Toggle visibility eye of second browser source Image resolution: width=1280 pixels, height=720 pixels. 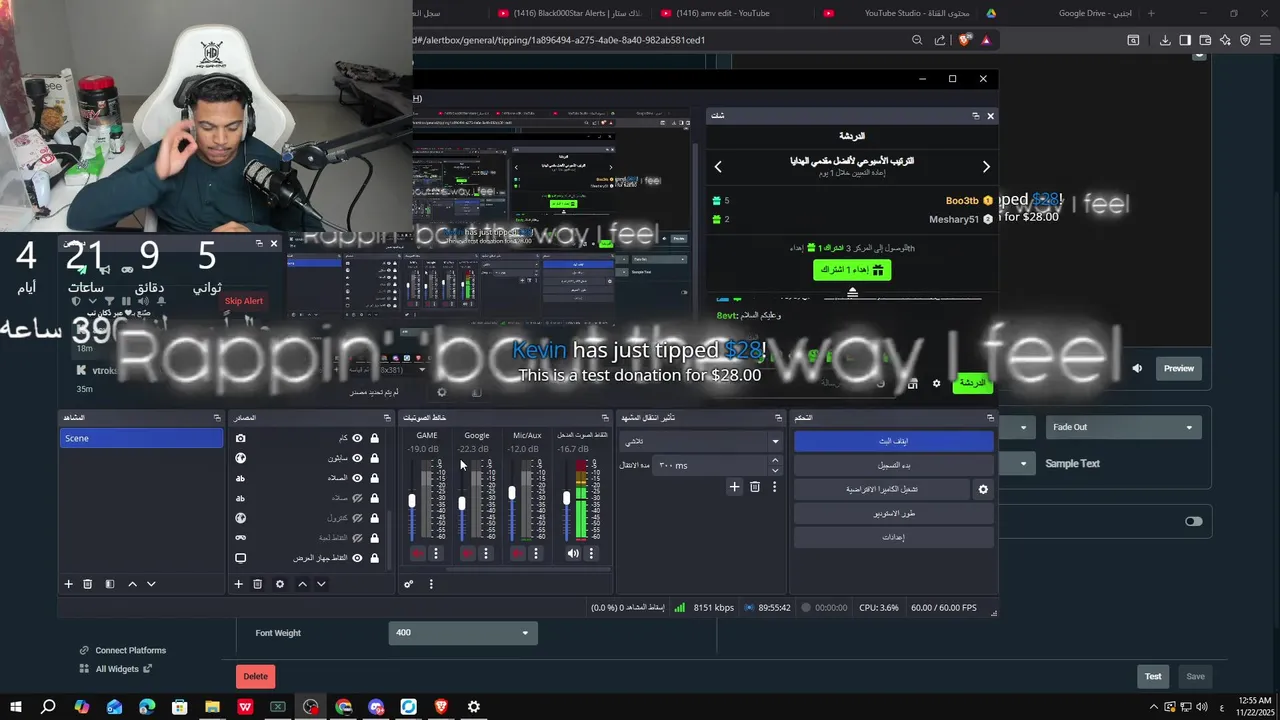(357, 458)
